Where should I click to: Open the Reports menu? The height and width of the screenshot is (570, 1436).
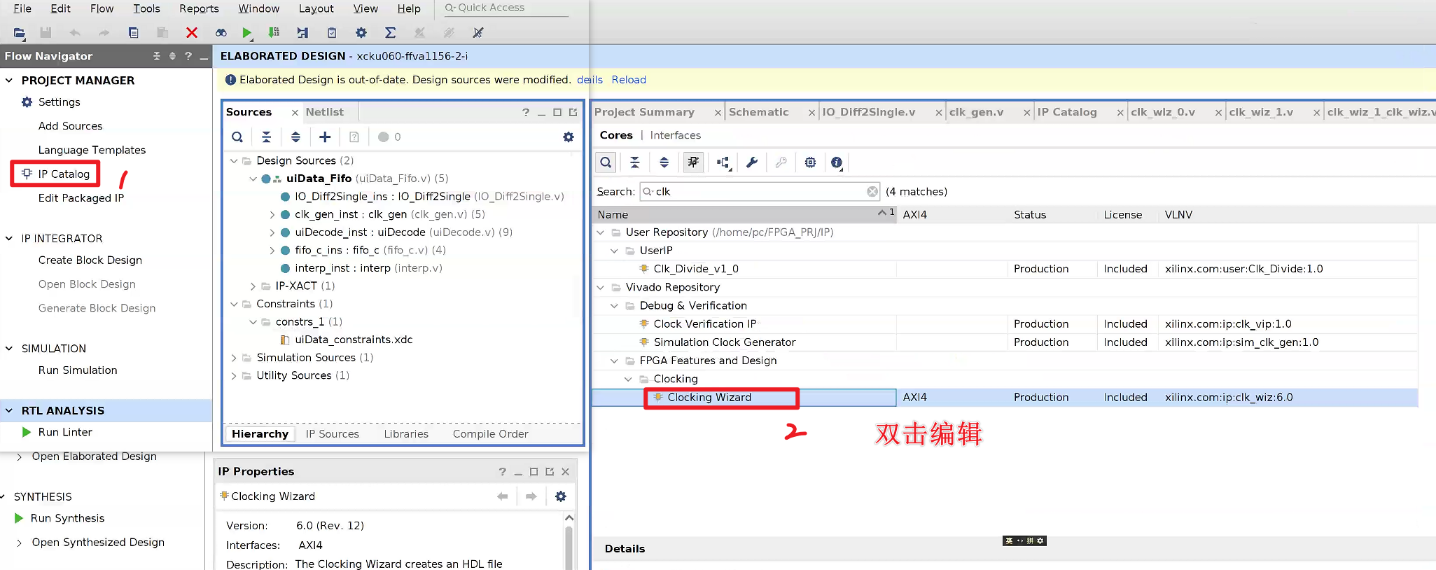199,9
